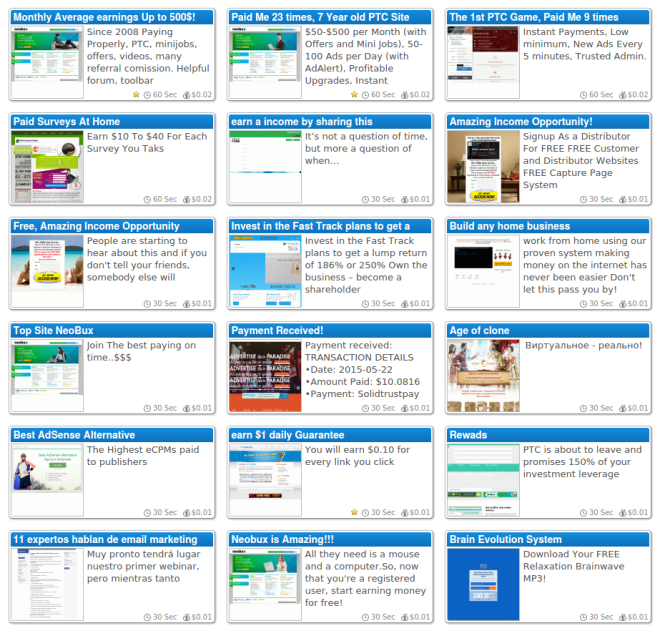This screenshot has width=660, height=631.
Task: Open the Best AdSense Alternative title link
Action: pyautogui.click(x=74, y=435)
